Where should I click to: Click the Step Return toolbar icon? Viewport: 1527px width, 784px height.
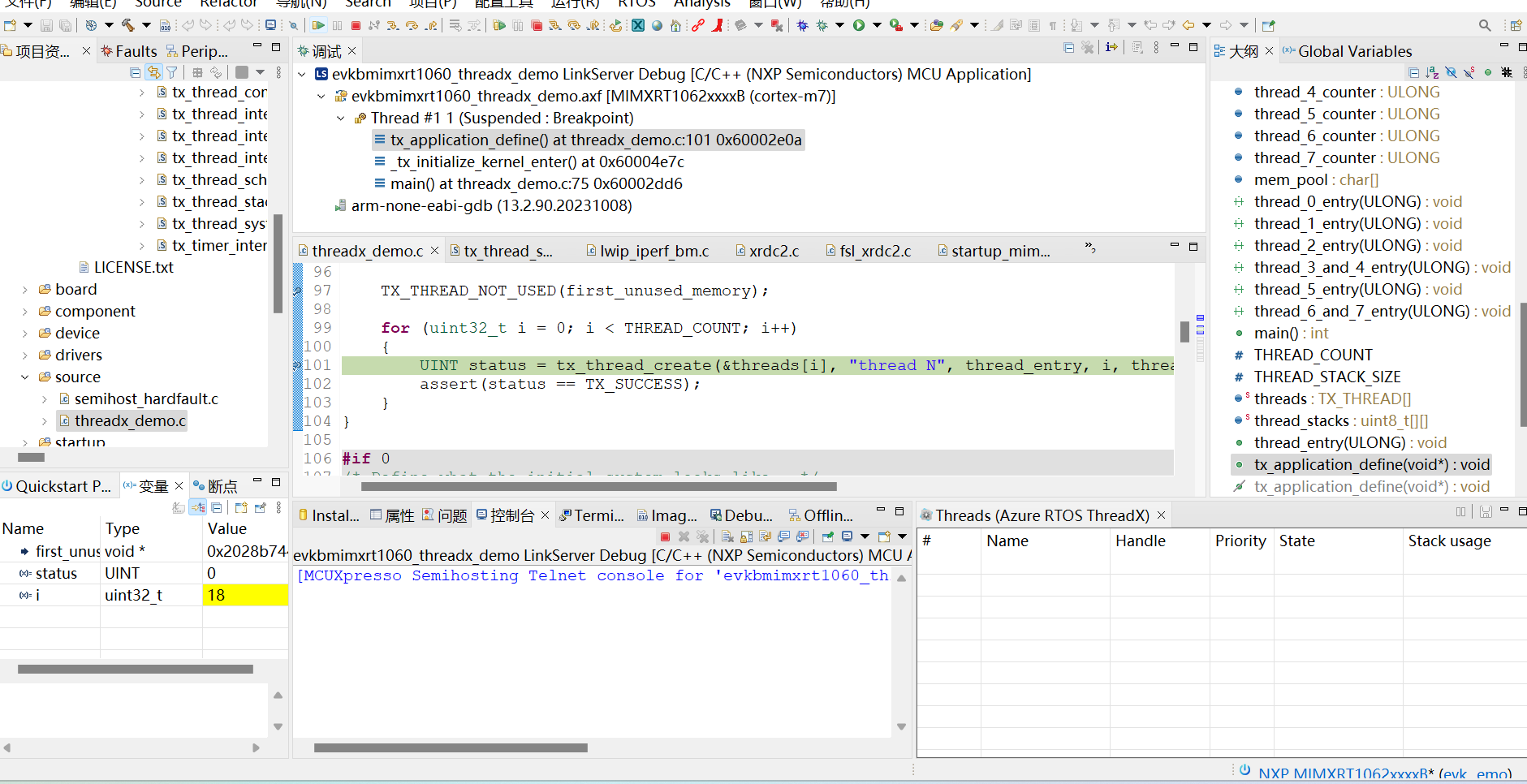[432, 26]
